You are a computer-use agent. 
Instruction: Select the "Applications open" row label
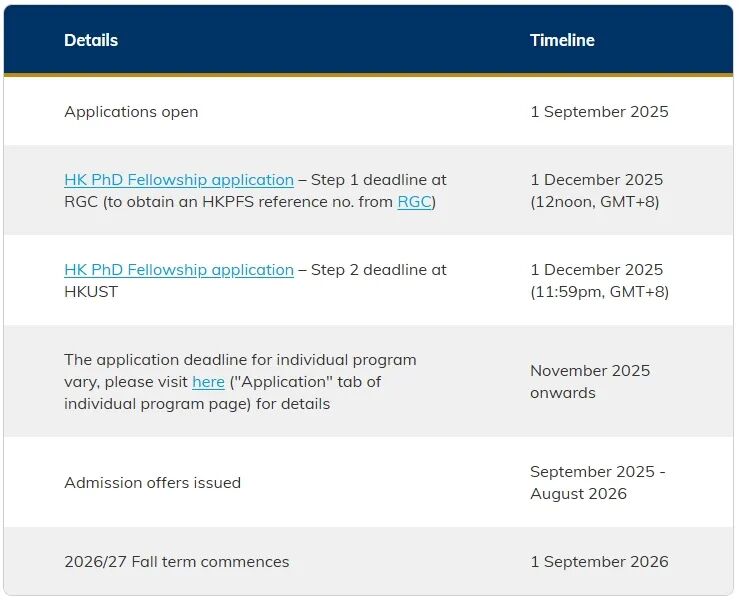click(131, 112)
